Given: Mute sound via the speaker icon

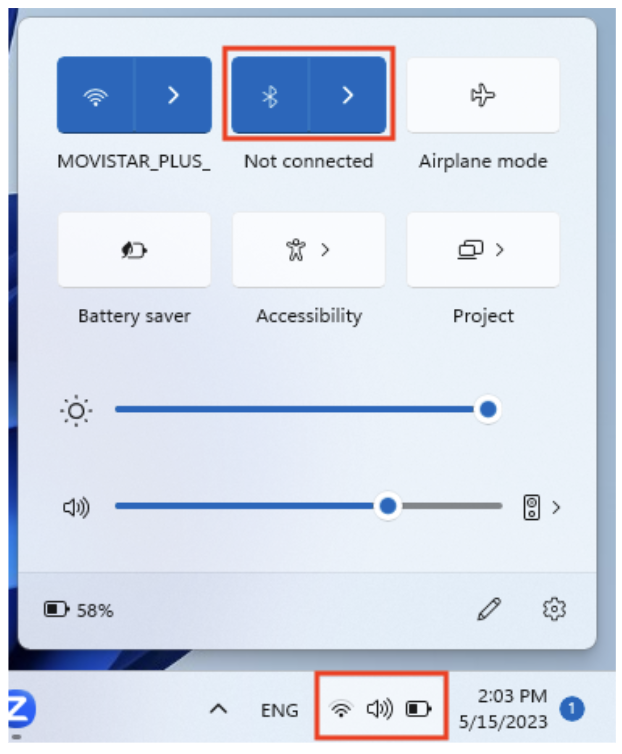Looking at the screenshot, I should click(76, 507).
